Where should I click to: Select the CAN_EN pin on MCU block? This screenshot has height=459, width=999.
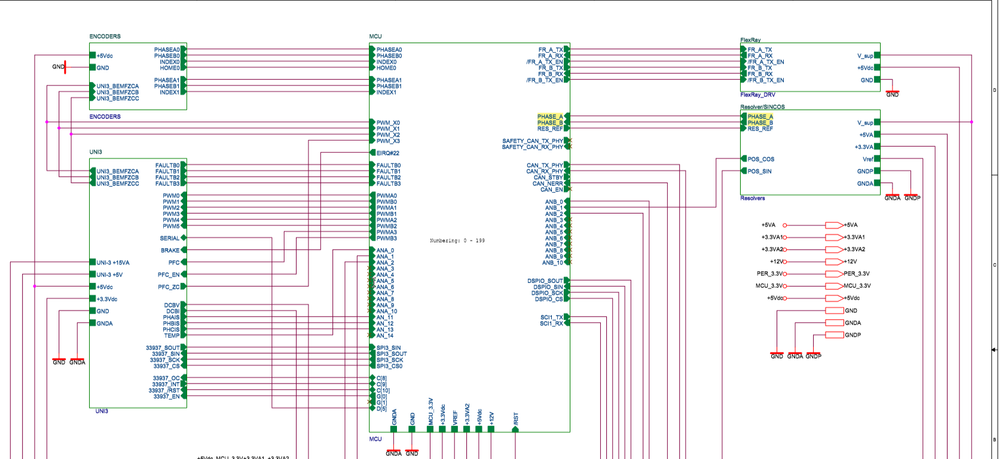(552, 189)
